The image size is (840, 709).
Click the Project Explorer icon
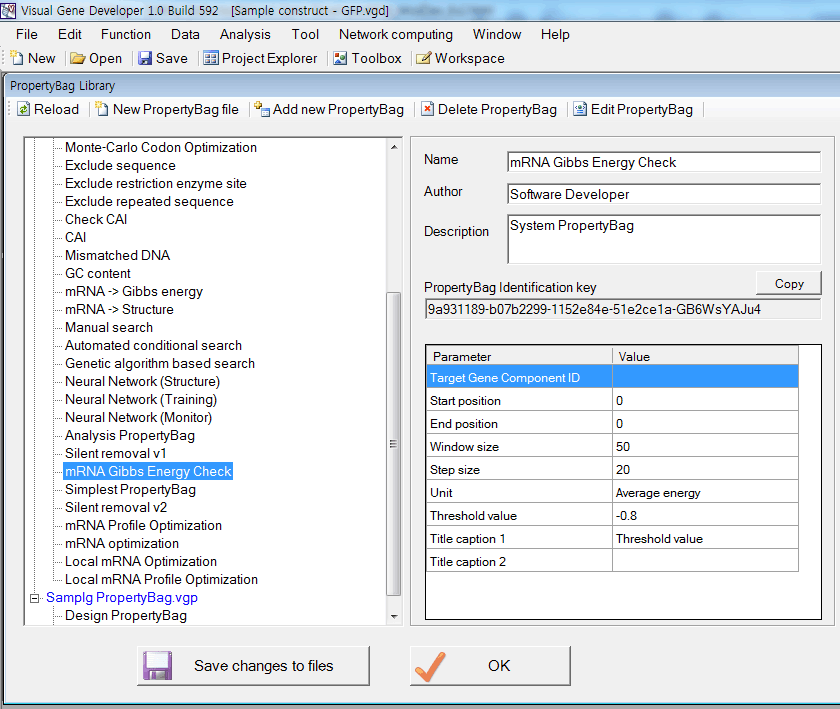click(211, 58)
